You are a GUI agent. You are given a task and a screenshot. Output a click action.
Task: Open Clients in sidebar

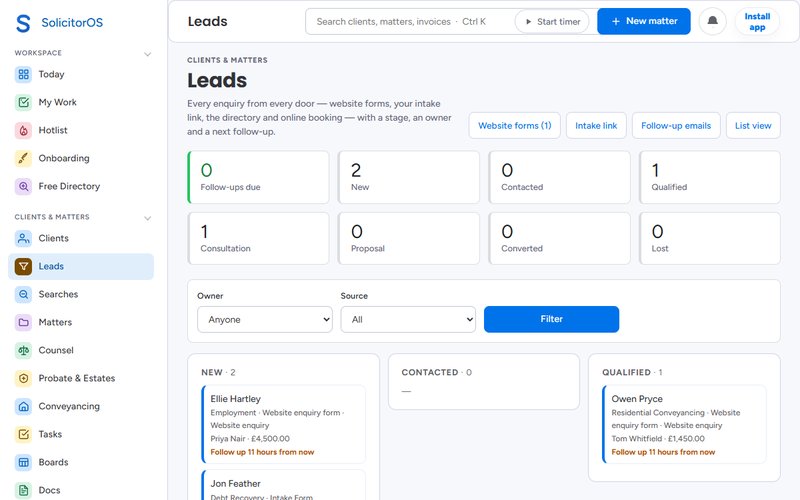coord(81,238)
